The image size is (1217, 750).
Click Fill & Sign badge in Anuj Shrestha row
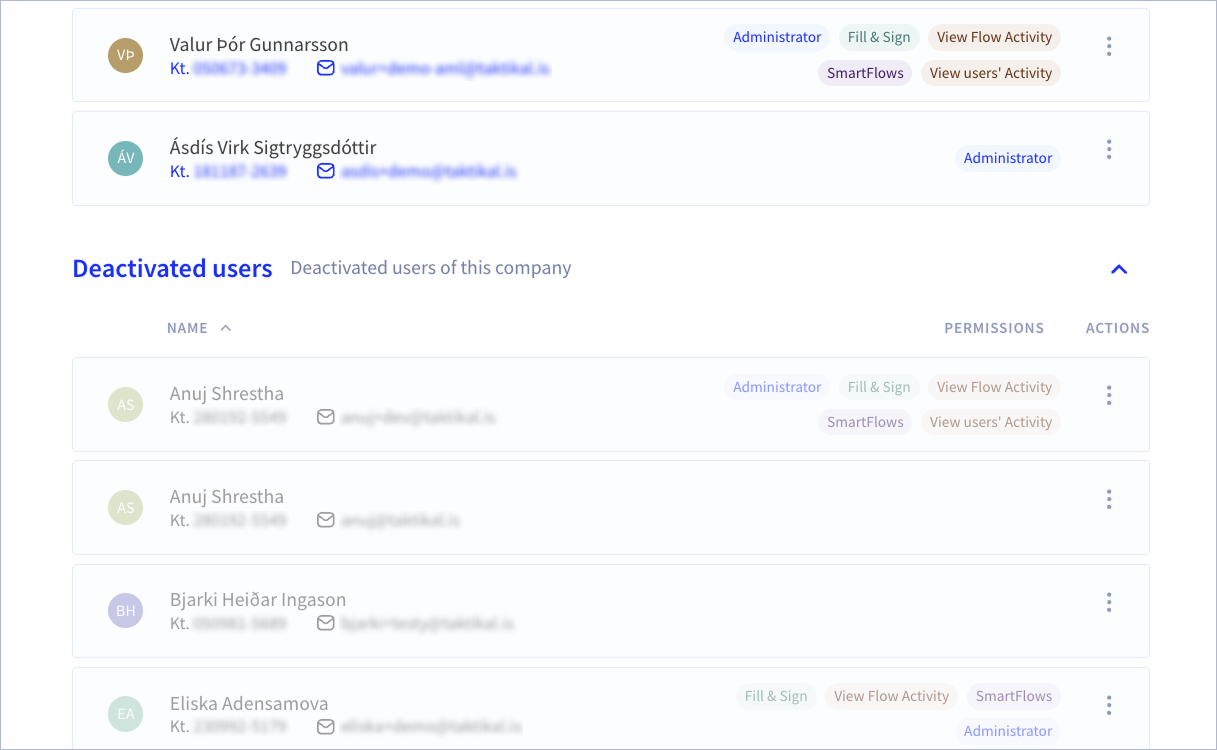pyautogui.click(x=879, y=387)
